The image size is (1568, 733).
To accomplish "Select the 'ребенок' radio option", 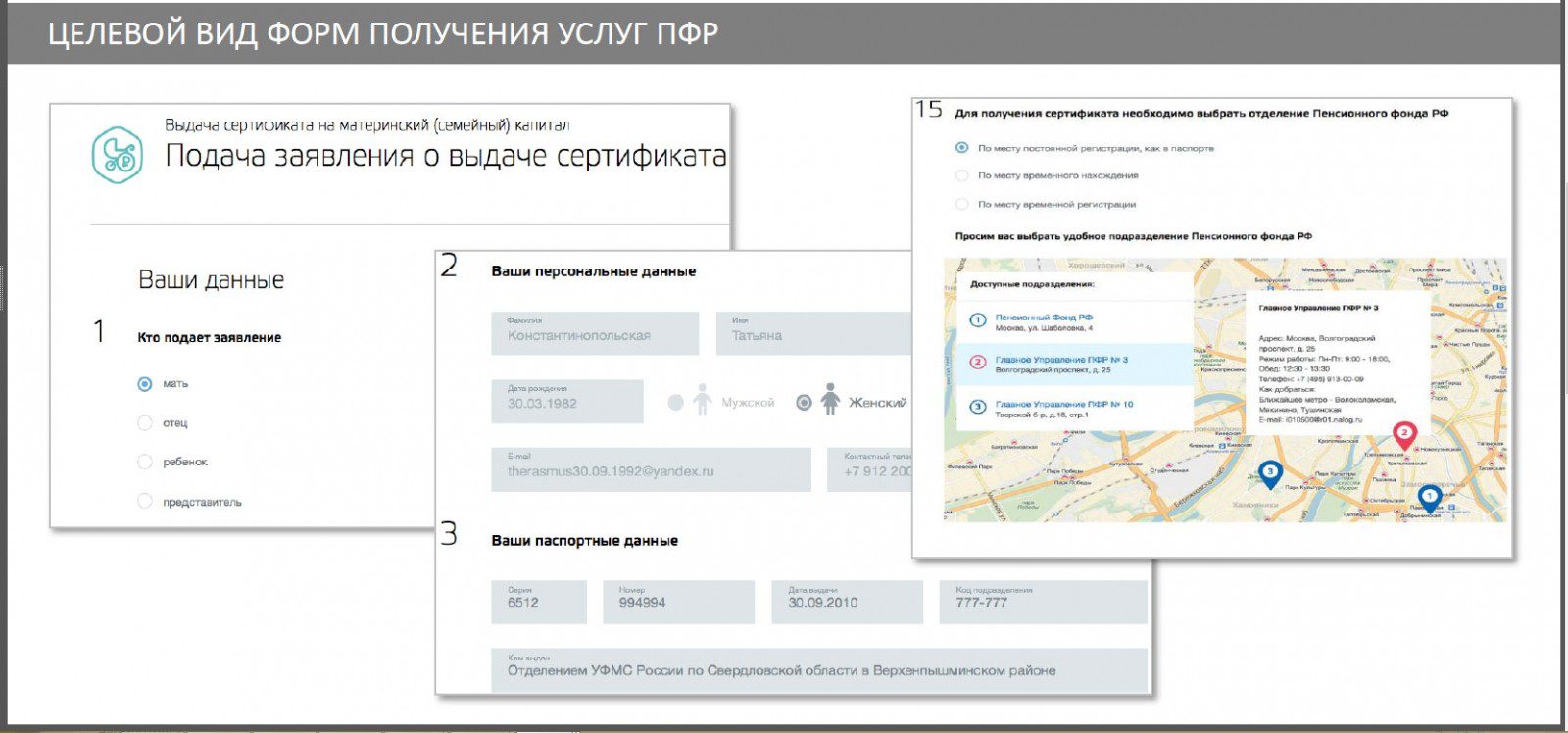I will pyautogui.click(x=145, y=462).
